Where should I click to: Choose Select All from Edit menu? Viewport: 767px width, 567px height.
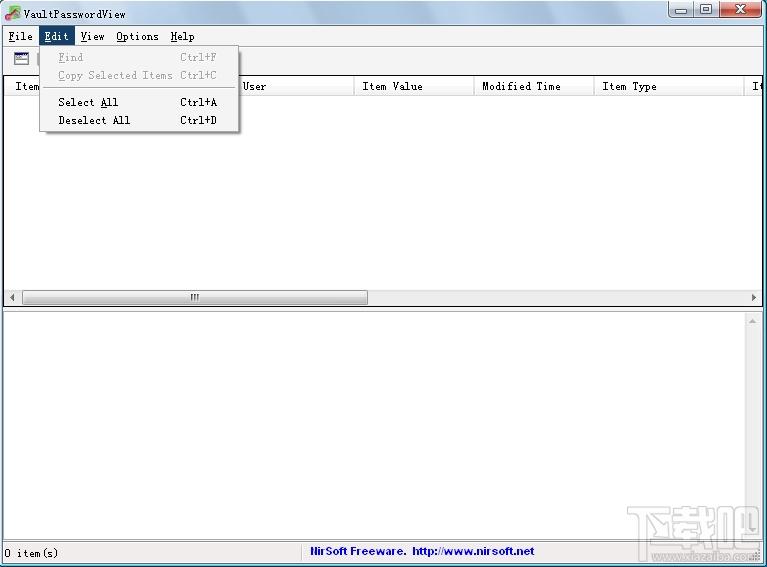139,102
